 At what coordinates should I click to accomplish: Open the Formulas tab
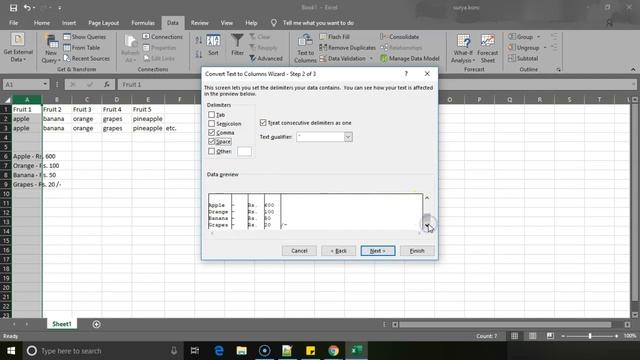pyautogui.click(x=143, y=23)
